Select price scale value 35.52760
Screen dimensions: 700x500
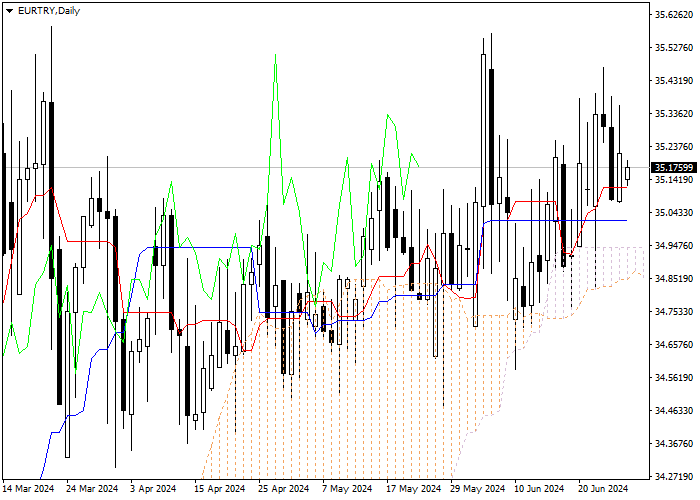tap(674, 48)
